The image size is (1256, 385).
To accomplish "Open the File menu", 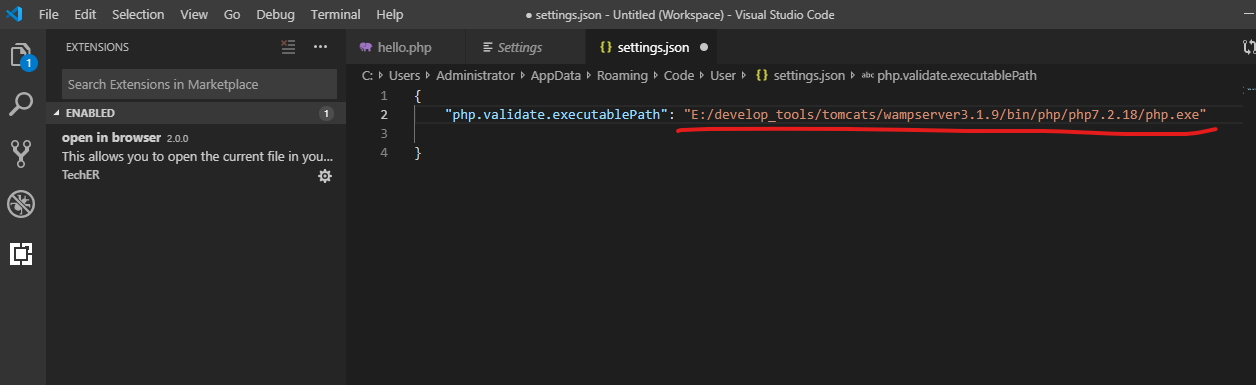I will (x=48, y=15).
